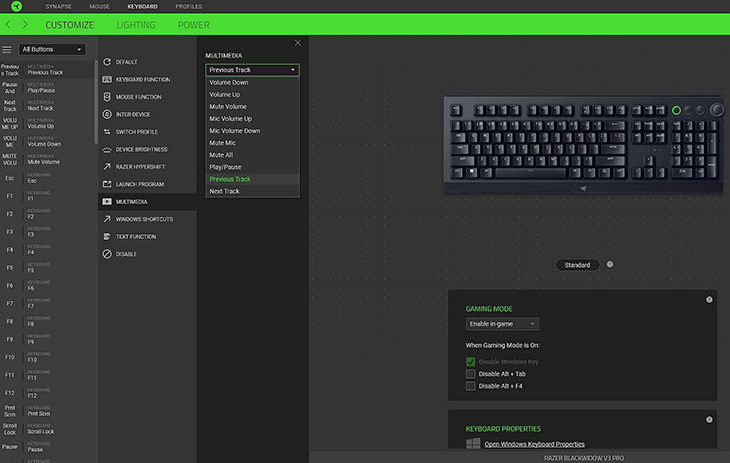
Task: Choose the Mouse Function icon
Action: [107, 97]
